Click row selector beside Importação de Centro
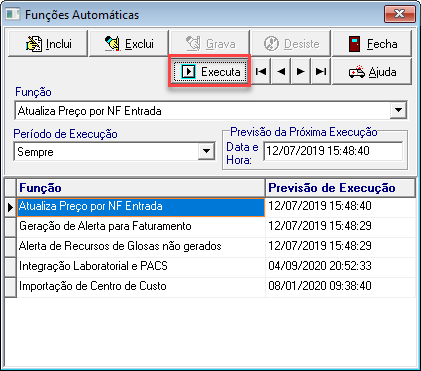This screenshot has width=421, height=371. [10, 287]
